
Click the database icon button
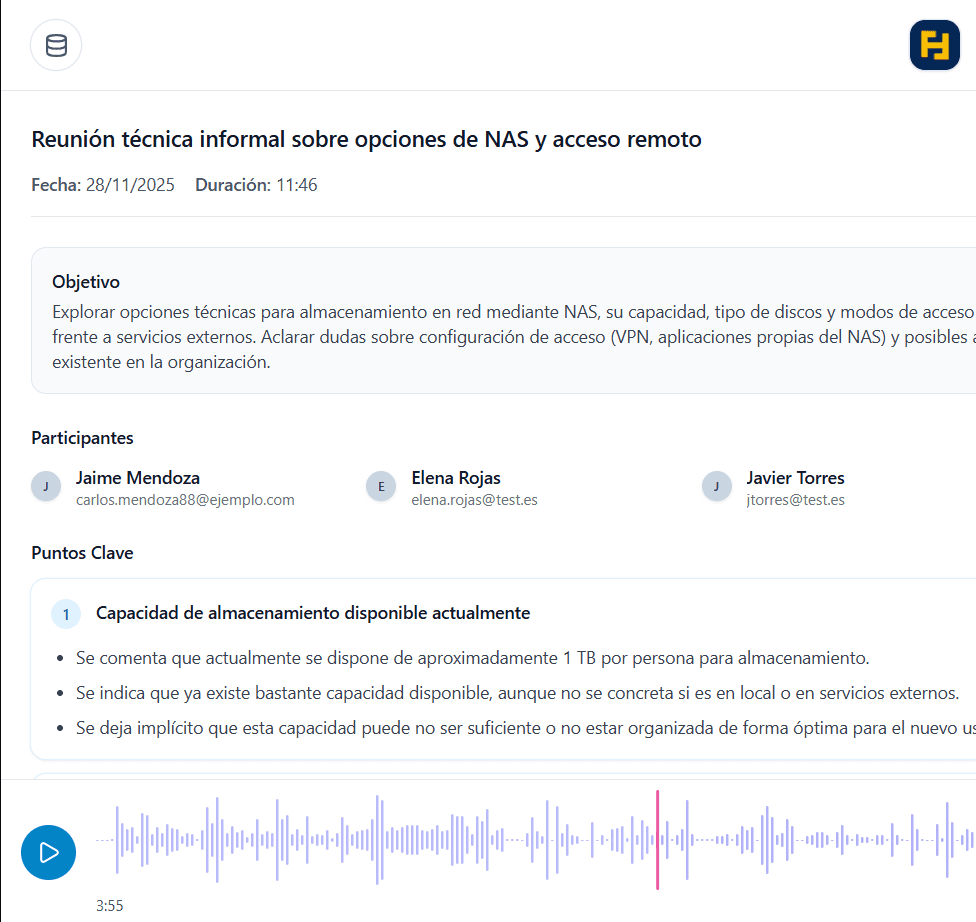pos(56,45)
